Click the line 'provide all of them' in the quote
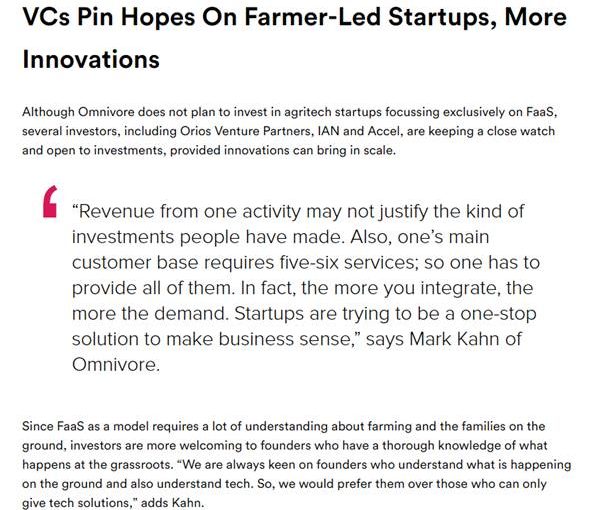This screenshot has width=601, height=510. (153, 288)
